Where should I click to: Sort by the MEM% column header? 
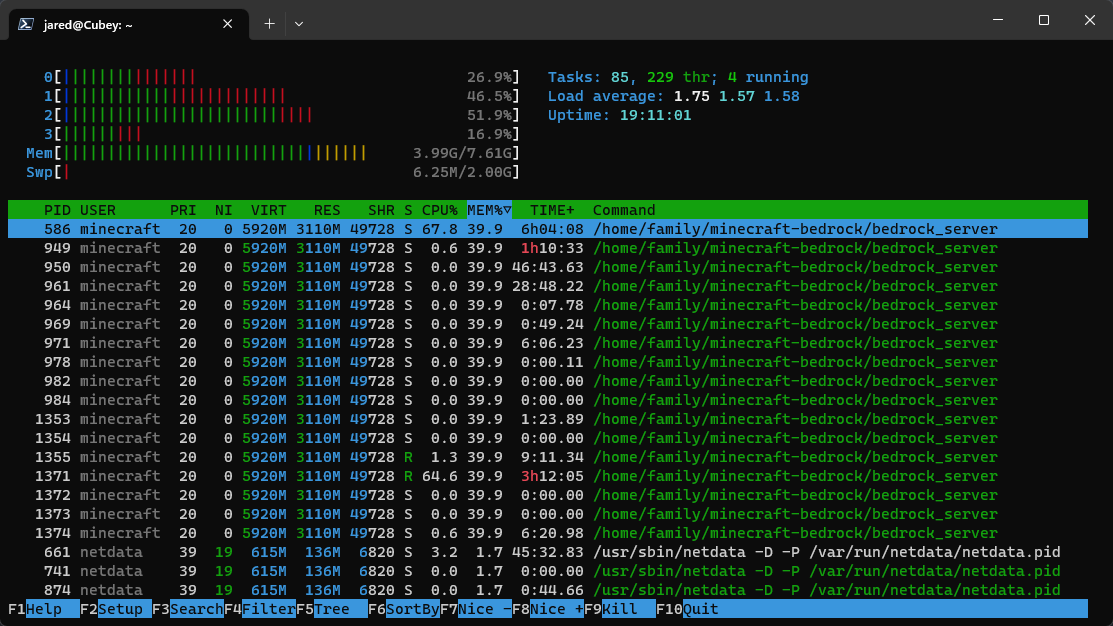click(489, 210)
